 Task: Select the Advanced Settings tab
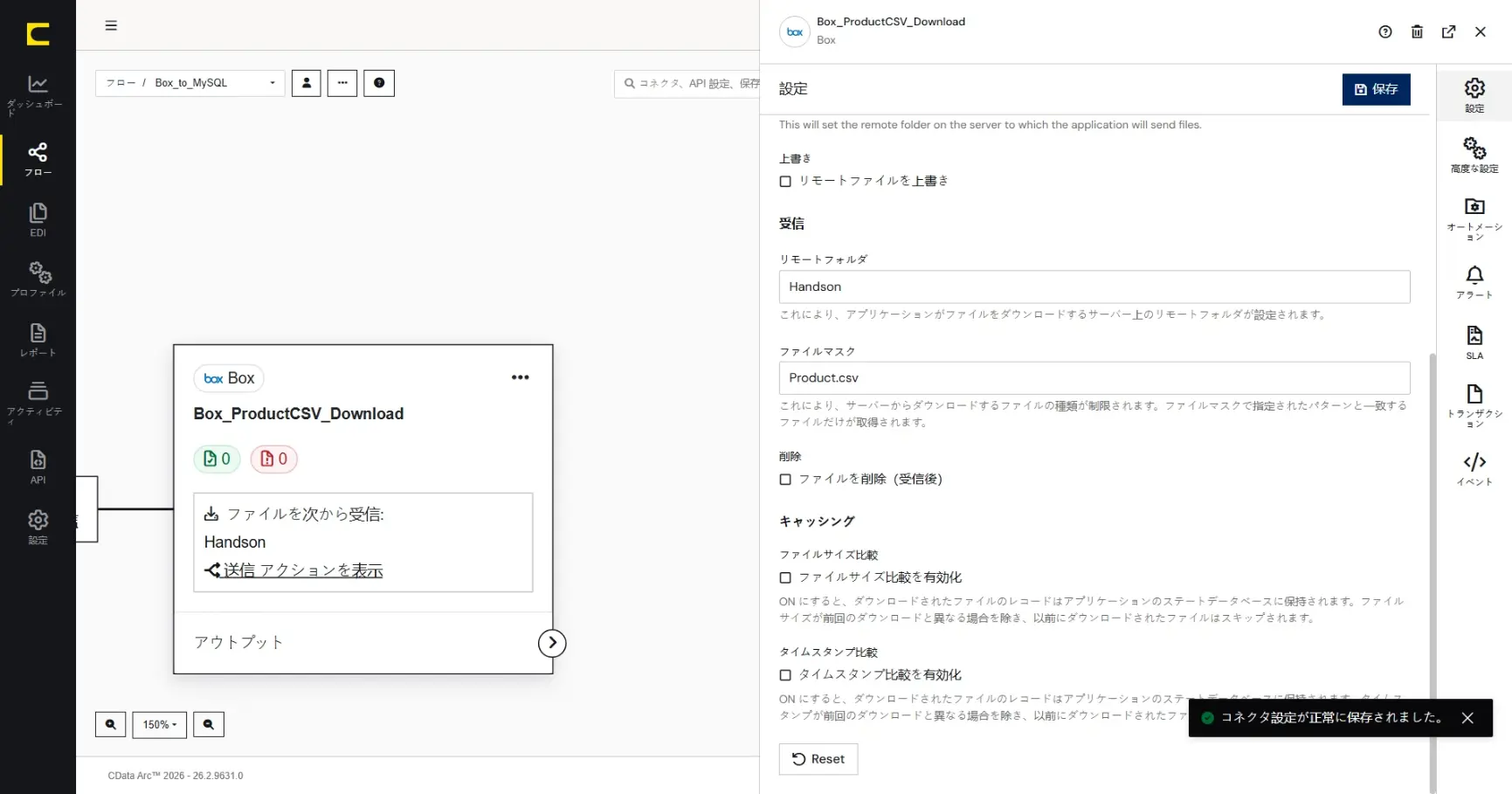pos(1474,155)
